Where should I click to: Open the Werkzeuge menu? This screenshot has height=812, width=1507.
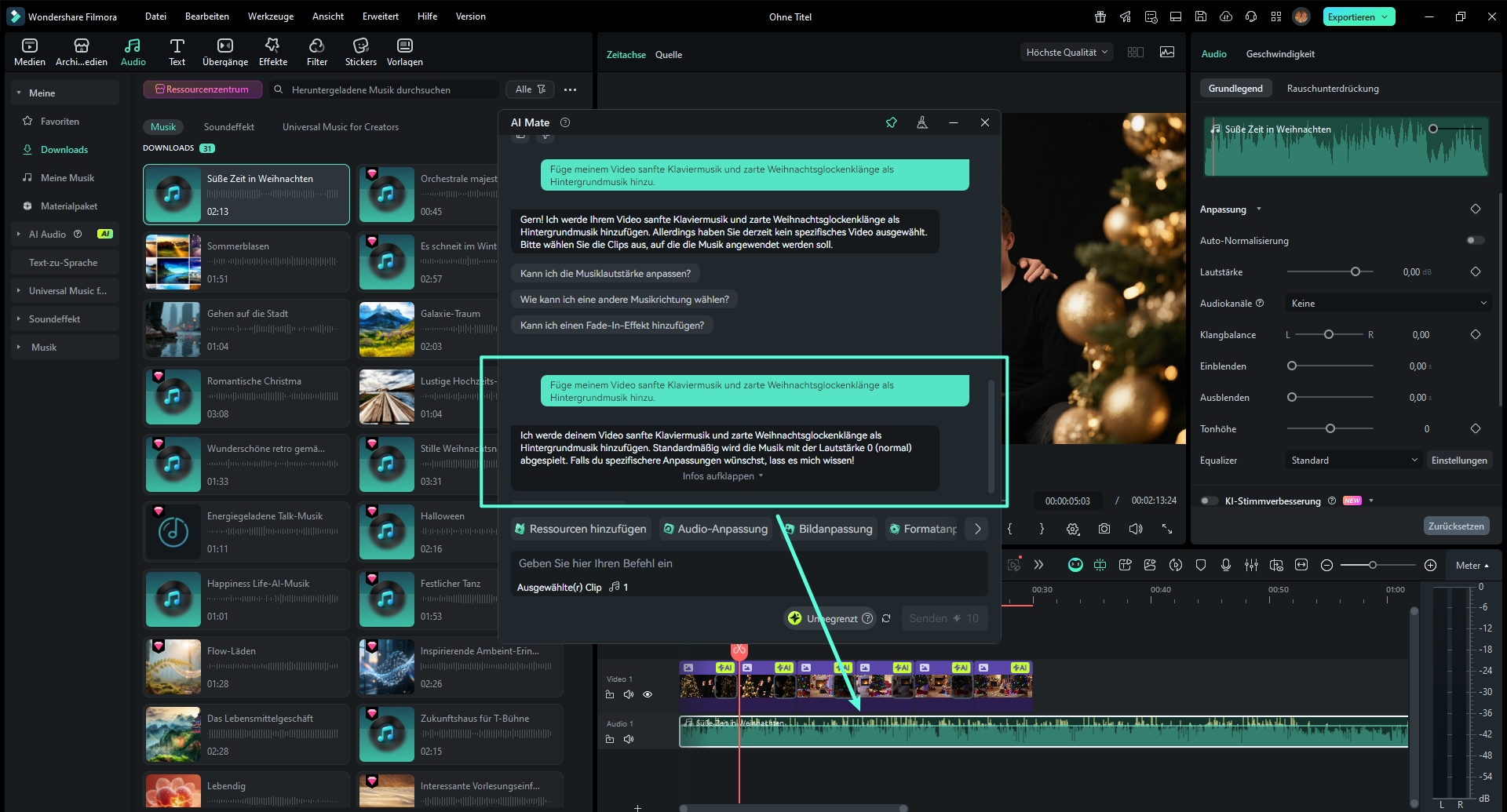click(270, 16)
